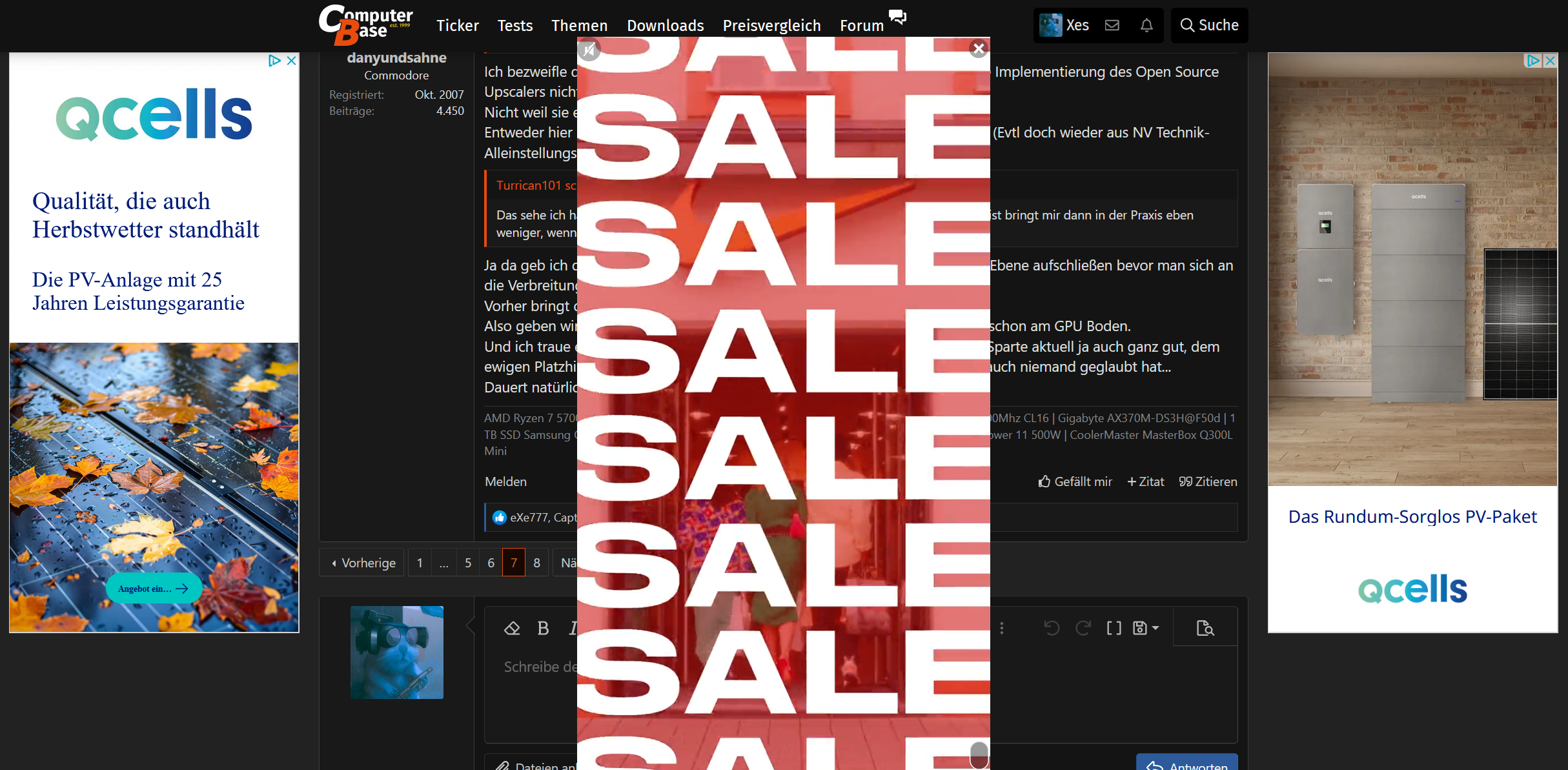1568x770 pixels.
Task: Click the +Zitat multi-quote button
Action: 1145,481
